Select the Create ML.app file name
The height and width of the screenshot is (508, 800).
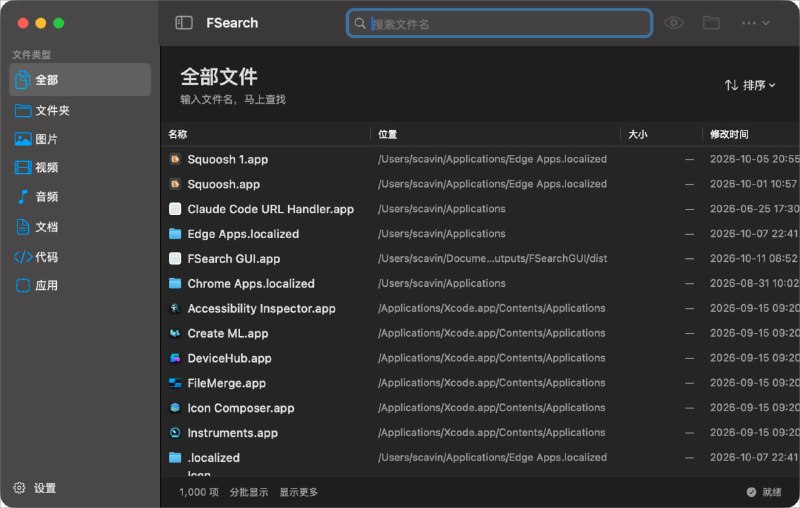(x=228, y=333)
